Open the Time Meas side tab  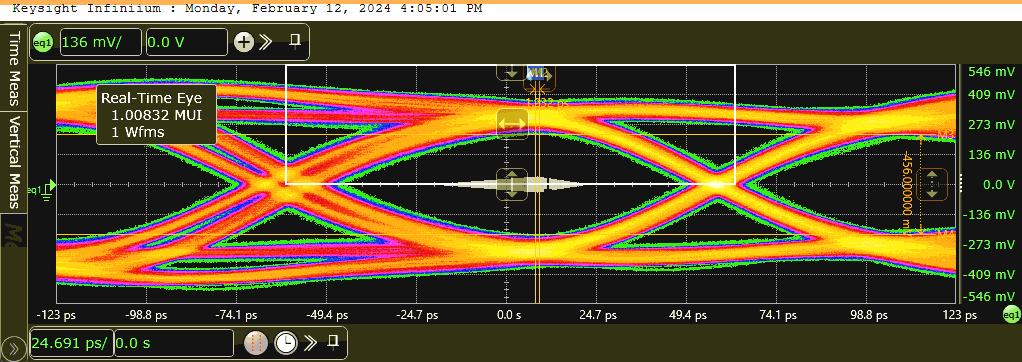[x=14, y=68]
